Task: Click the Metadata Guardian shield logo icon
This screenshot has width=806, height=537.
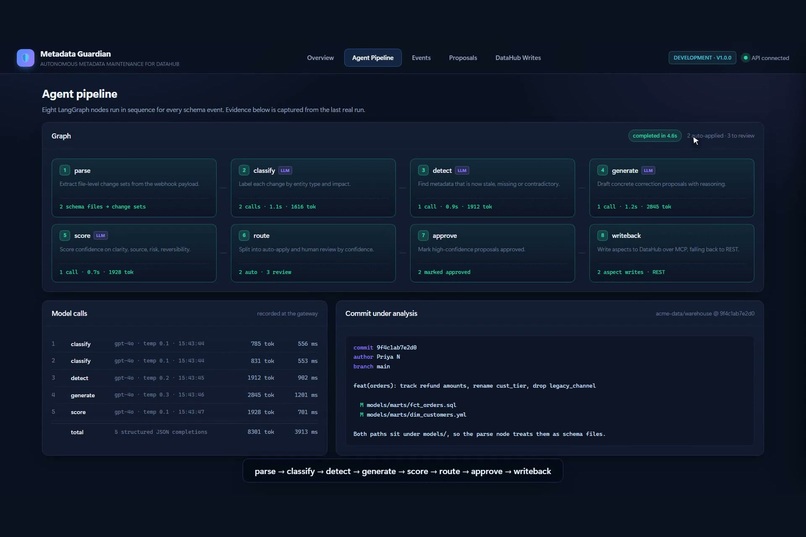Action: (x=25, y=58)
